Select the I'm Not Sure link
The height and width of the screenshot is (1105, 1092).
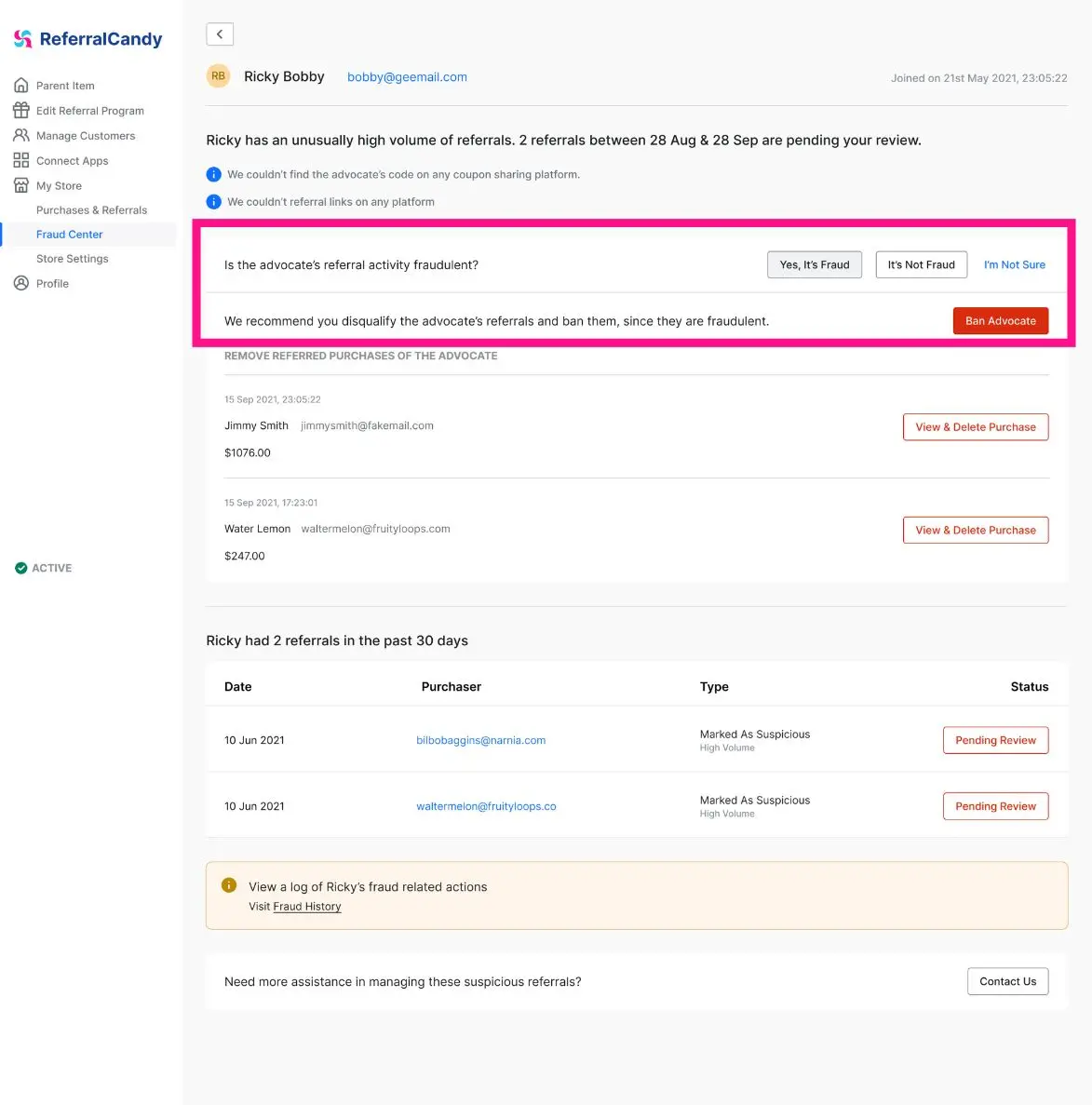point(1014,265)
